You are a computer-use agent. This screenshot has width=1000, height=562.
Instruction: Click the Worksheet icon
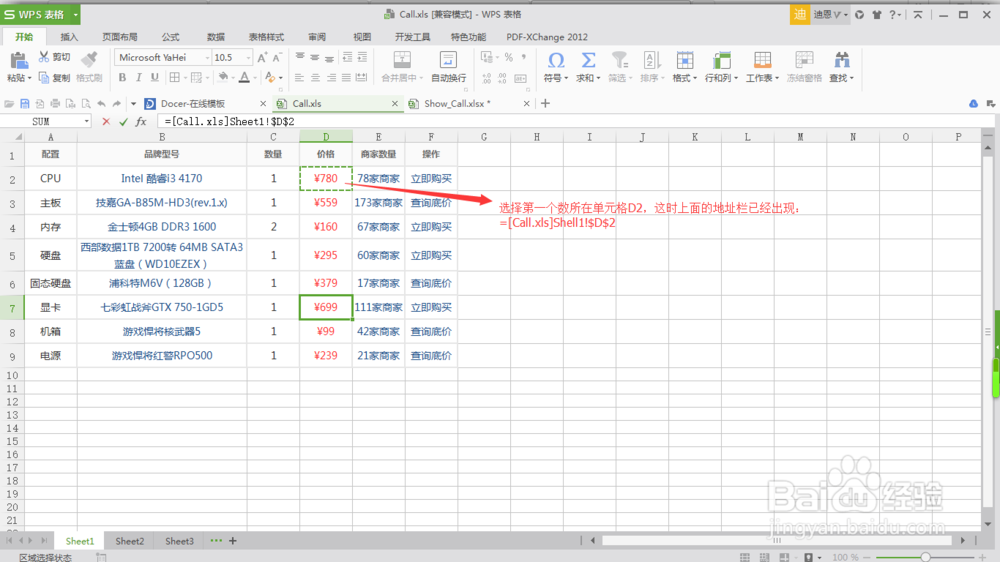762,60
